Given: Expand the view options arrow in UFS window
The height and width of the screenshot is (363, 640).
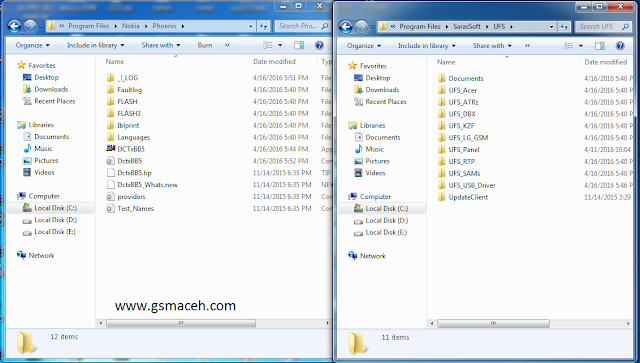Looking at the screenshot, I should click(x=581, y=46).
